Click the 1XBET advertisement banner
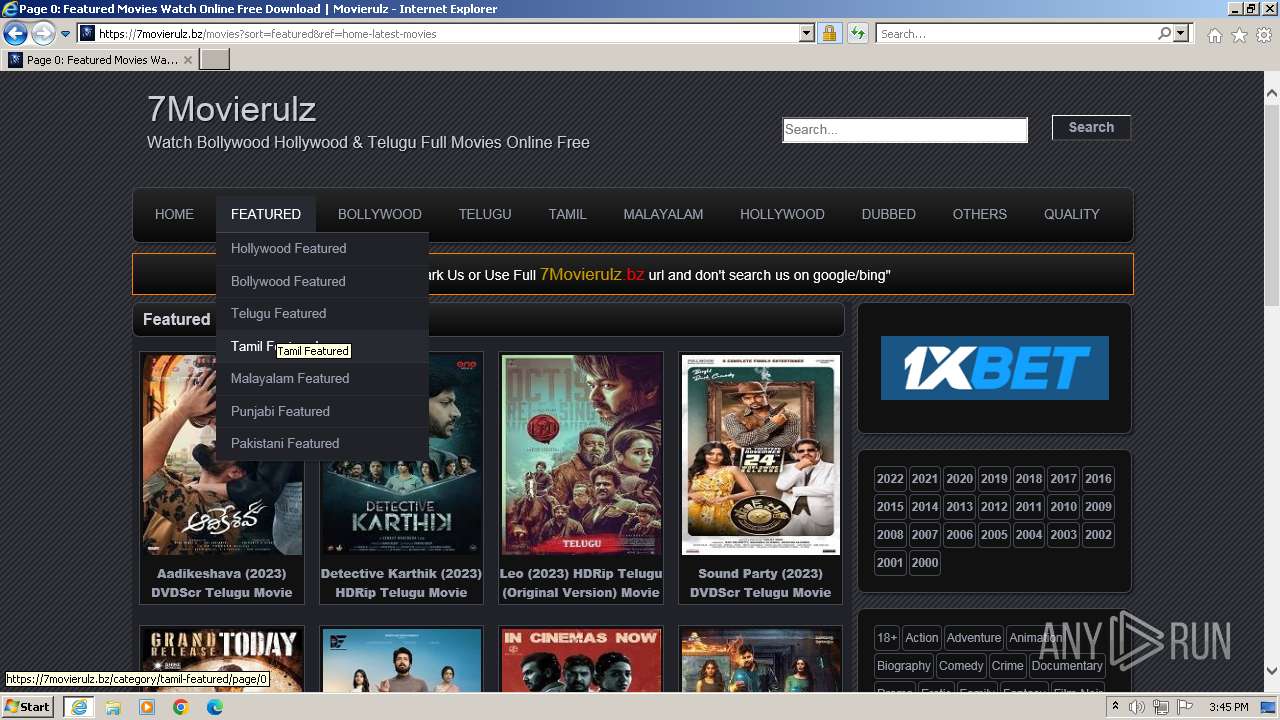1280x720 pixels. [x=994, y=368]
